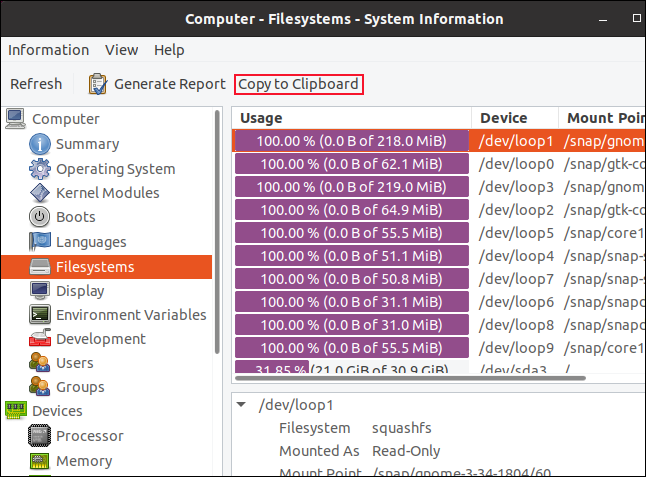Open the View menu
Screen dimensions: 646x477
pyautogui.click(x=121, y=50)
